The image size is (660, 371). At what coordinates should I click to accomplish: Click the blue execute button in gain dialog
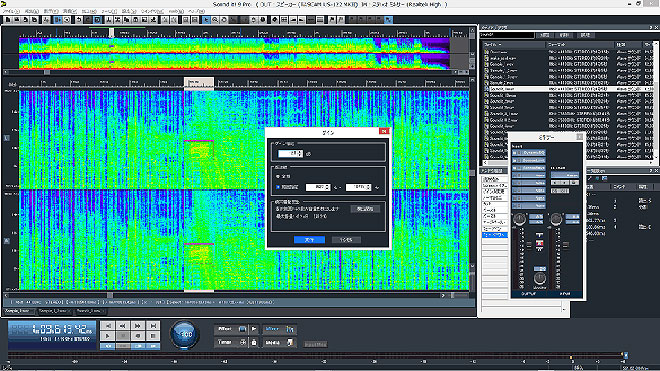pos(309,240)
